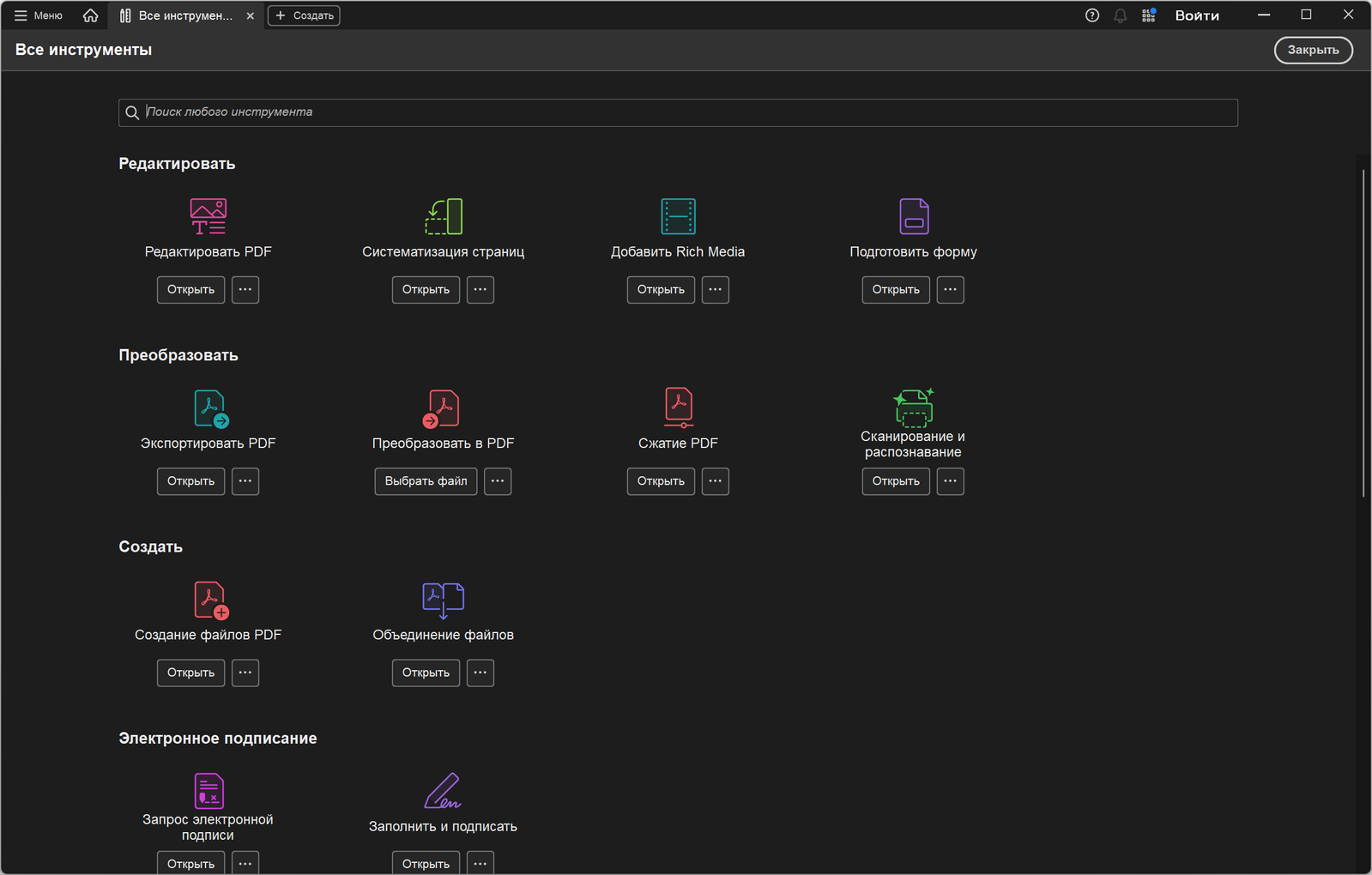Click the vertical scrollbar on the right
This screenshot has height=875, width=1372.
1363,333
